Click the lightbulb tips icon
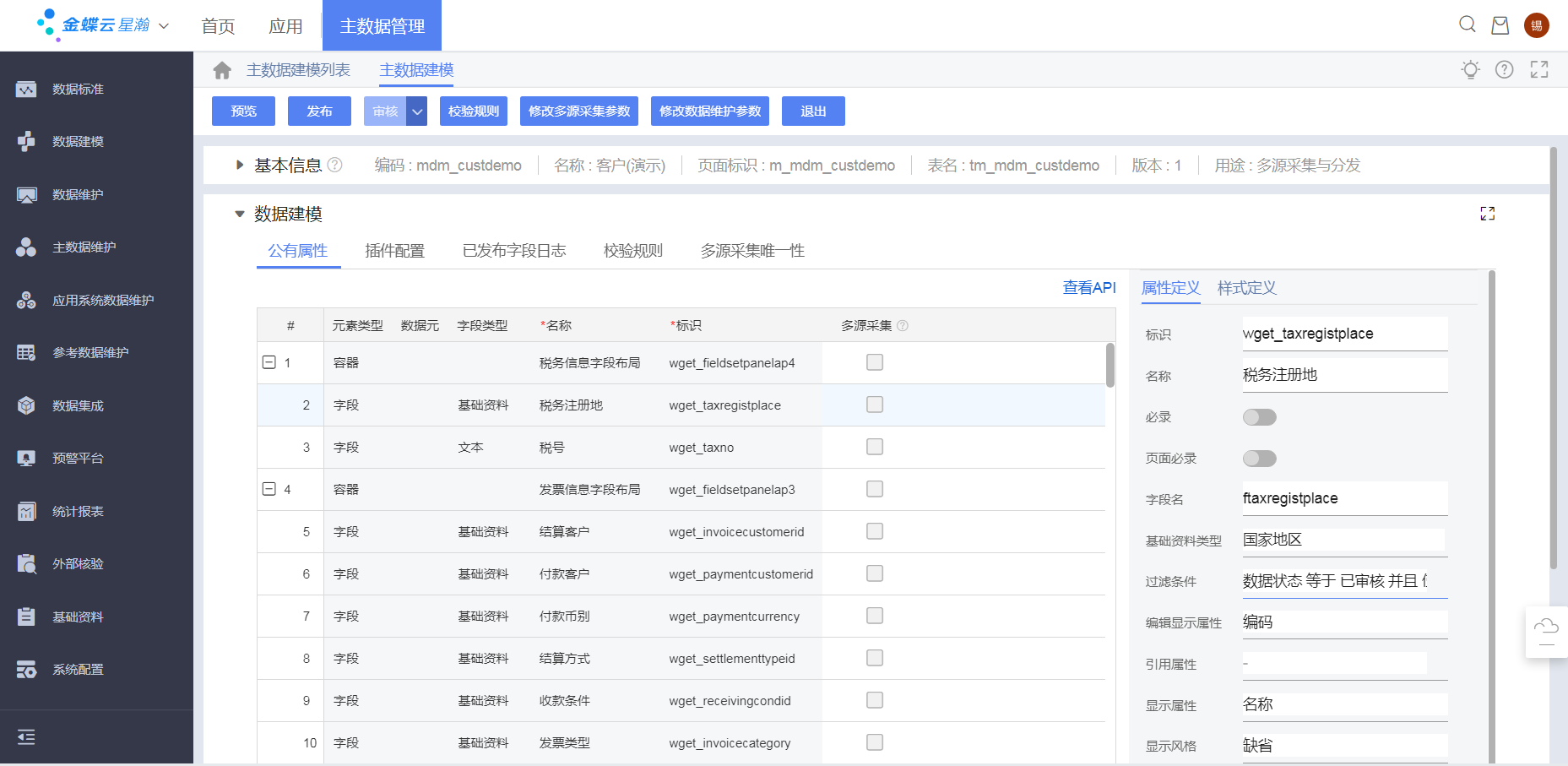This screenshot has width=1568, height=766. click(1471, 69)
